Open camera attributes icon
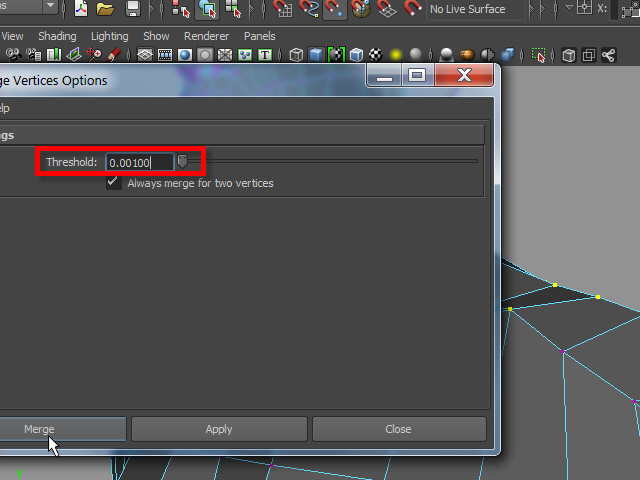Viewport: 640px width, 480px height. [34, 54]
